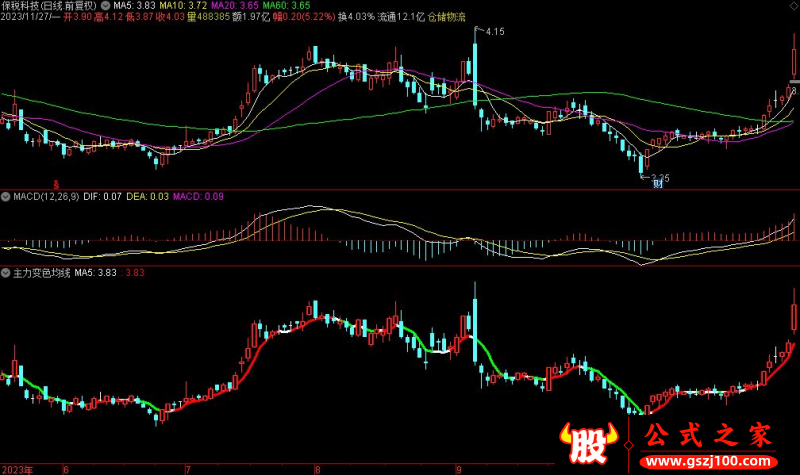Click the 主力变色均线 indicator name
The width and height of the screenshot is (800, 475).
[x=41, y=273]
